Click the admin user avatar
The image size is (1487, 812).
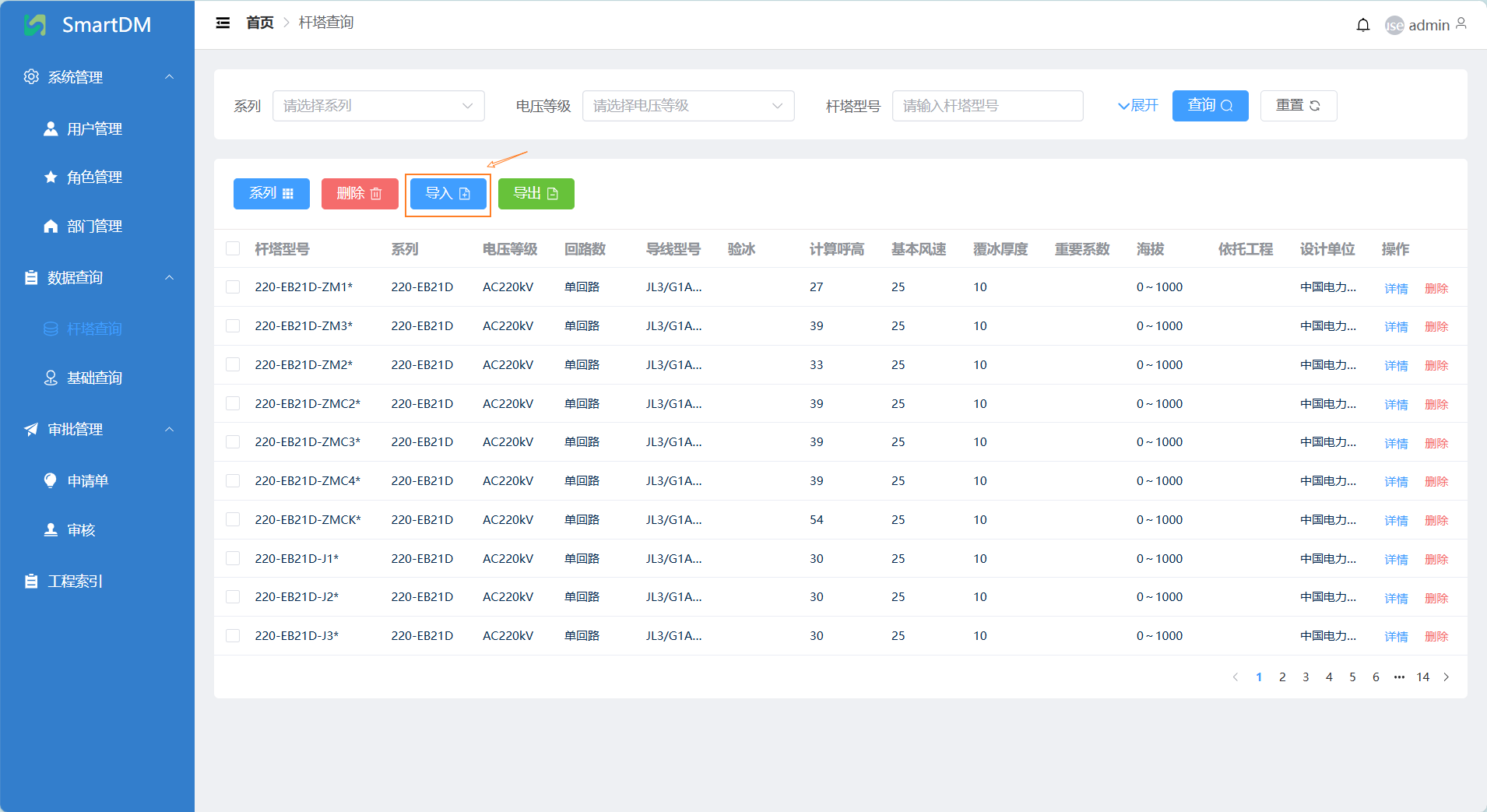[1394, 26]
